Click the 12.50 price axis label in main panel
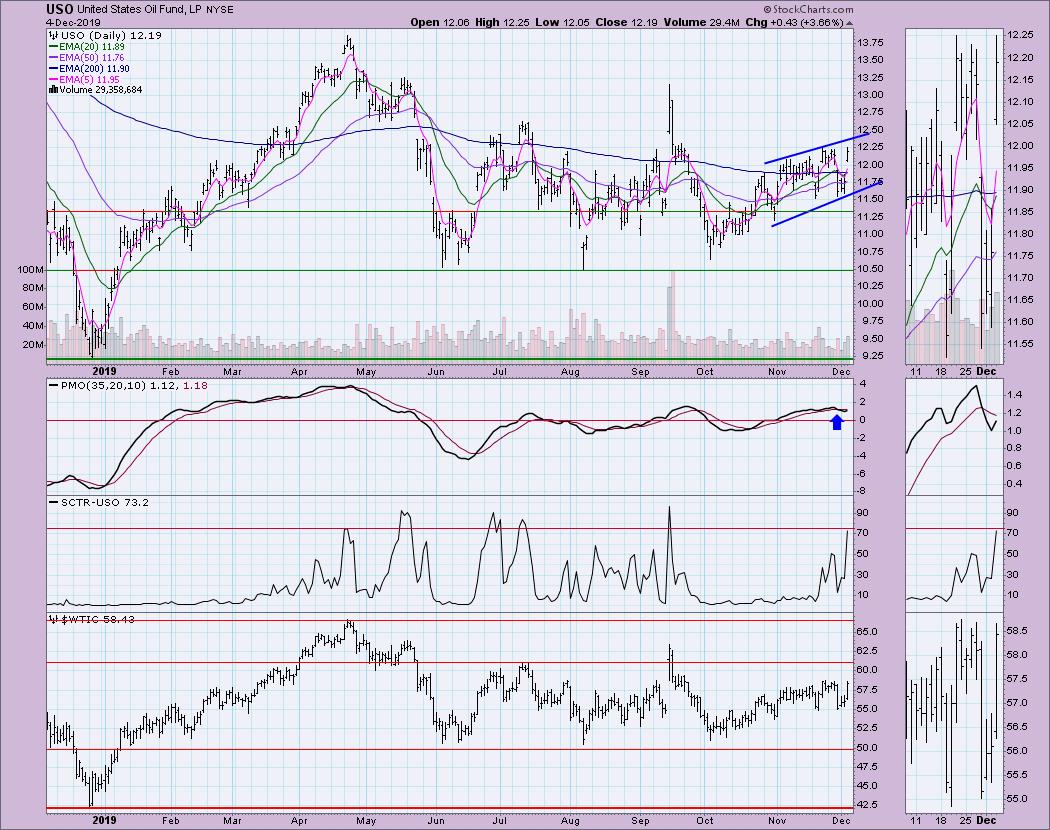The image size is (1050, 830). 871,130
